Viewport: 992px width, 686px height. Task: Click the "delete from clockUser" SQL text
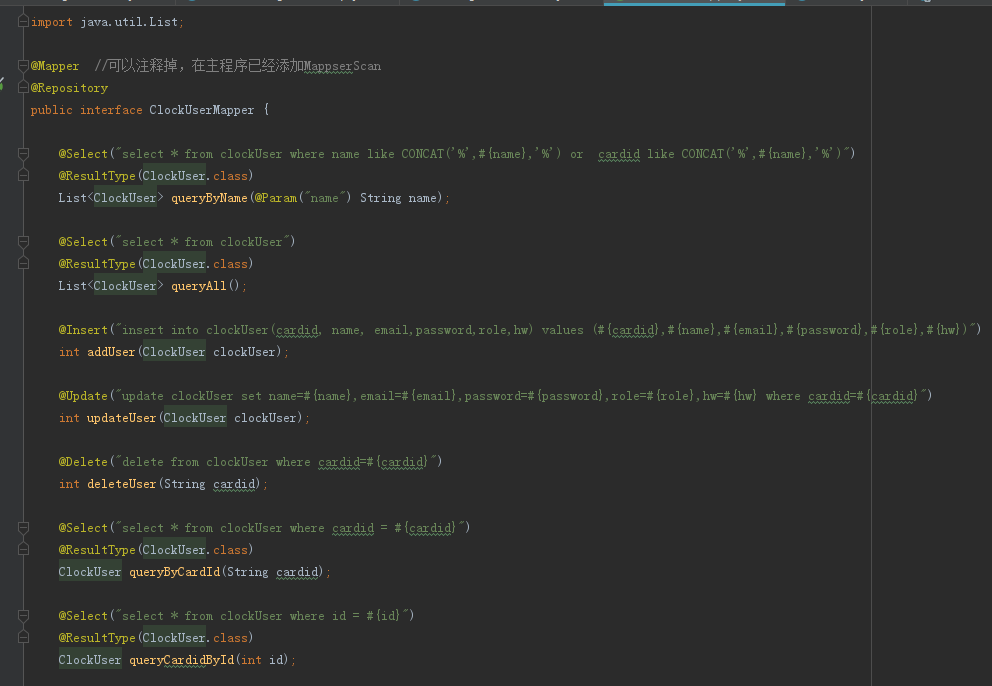(x=195, y=462)
